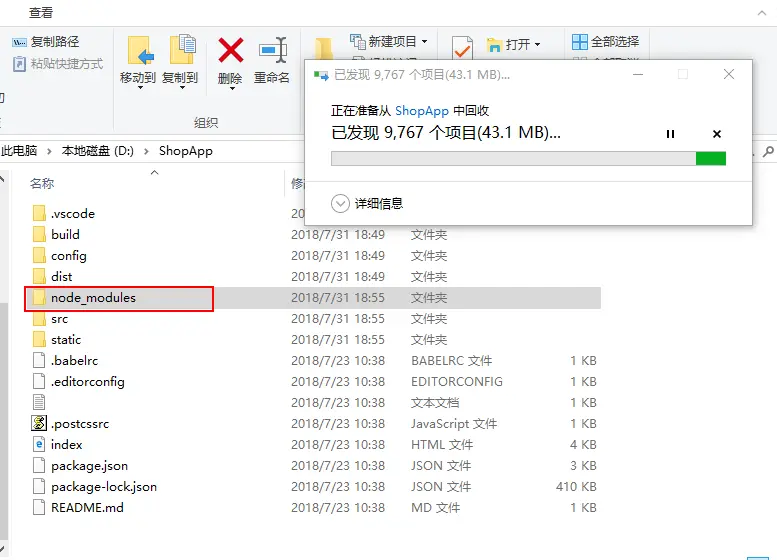777x560 pixels.
Task: Select the build folder
Action: 65,234
